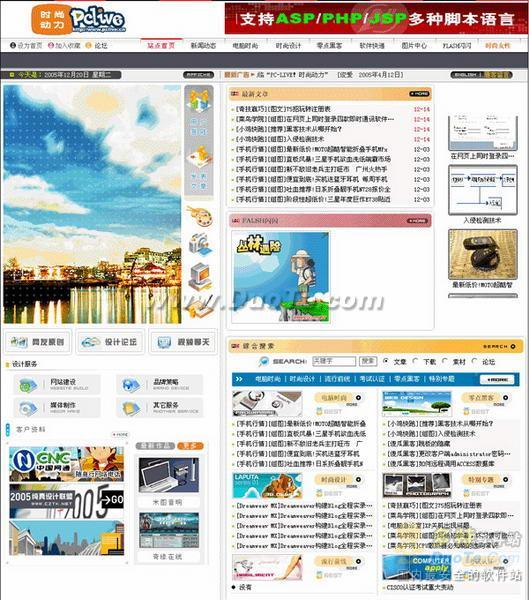Select the 论坛 search radio button
The width and height of the screenshot is (529, 600).
point(474,361)
